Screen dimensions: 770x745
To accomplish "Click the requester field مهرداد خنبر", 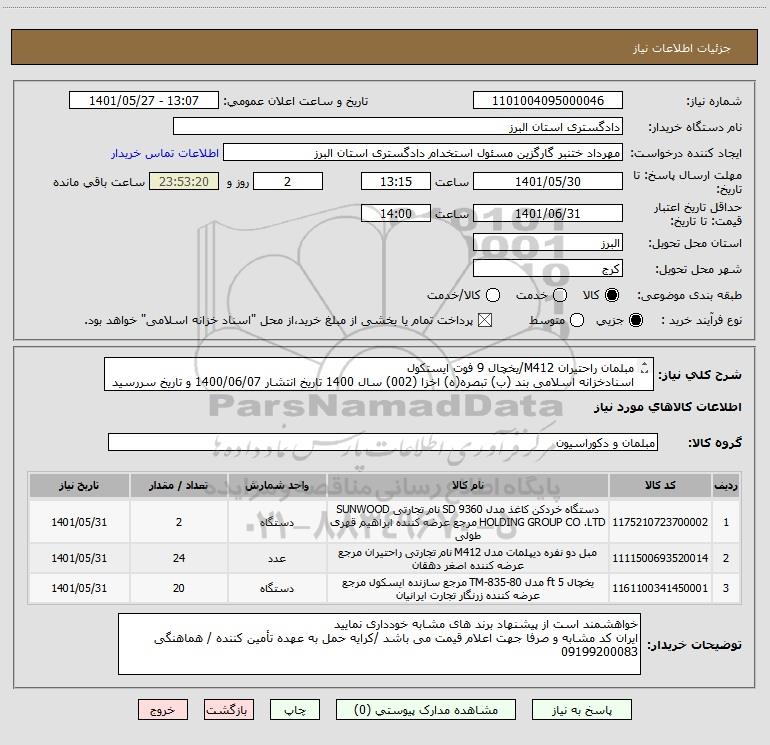I will [x=423, y=153].
